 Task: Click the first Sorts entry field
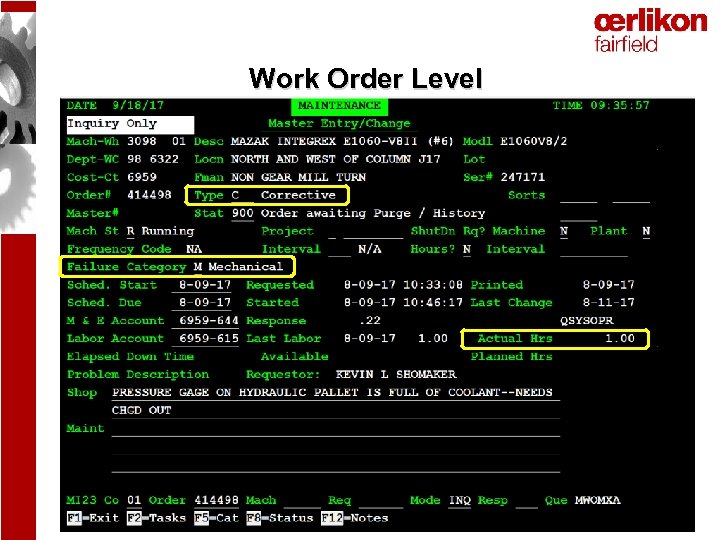(579, 196)
